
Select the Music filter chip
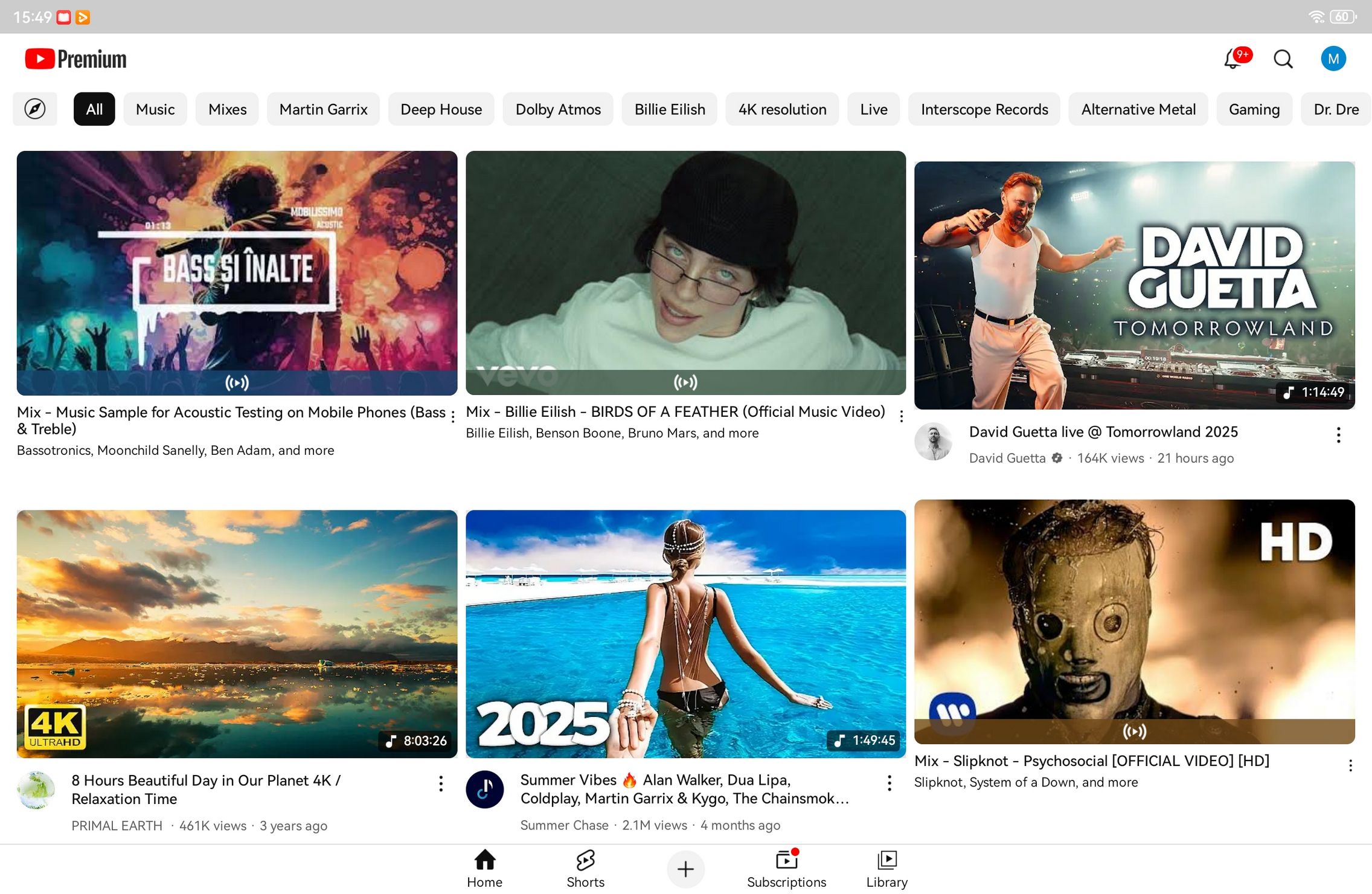155,109
